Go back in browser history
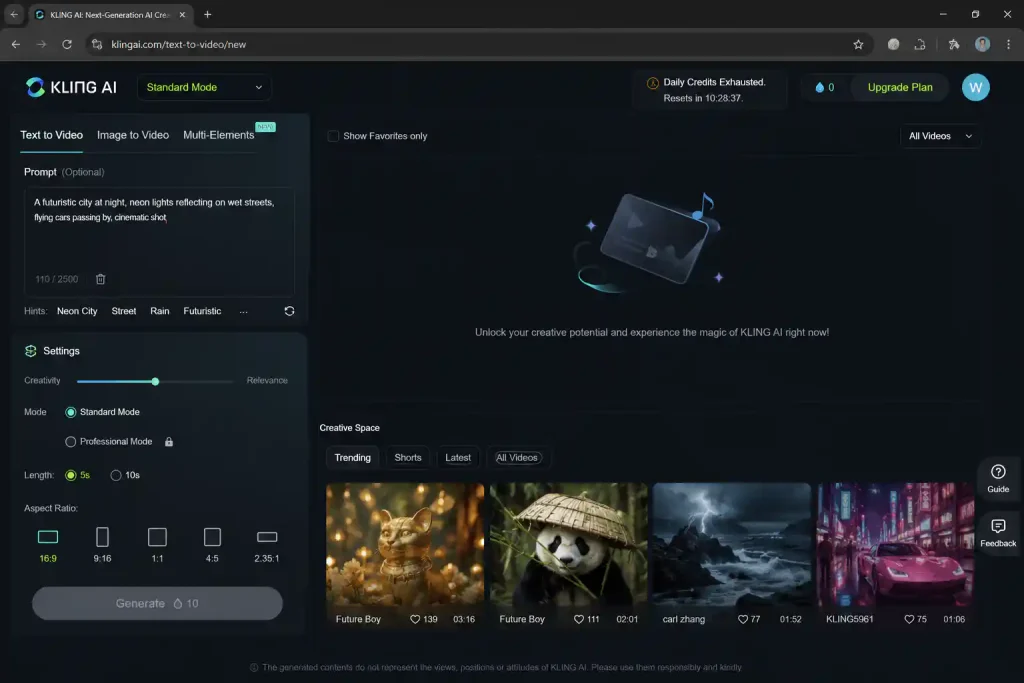The height and width of the screenshot is (683, 1024). tap(16, 44)
